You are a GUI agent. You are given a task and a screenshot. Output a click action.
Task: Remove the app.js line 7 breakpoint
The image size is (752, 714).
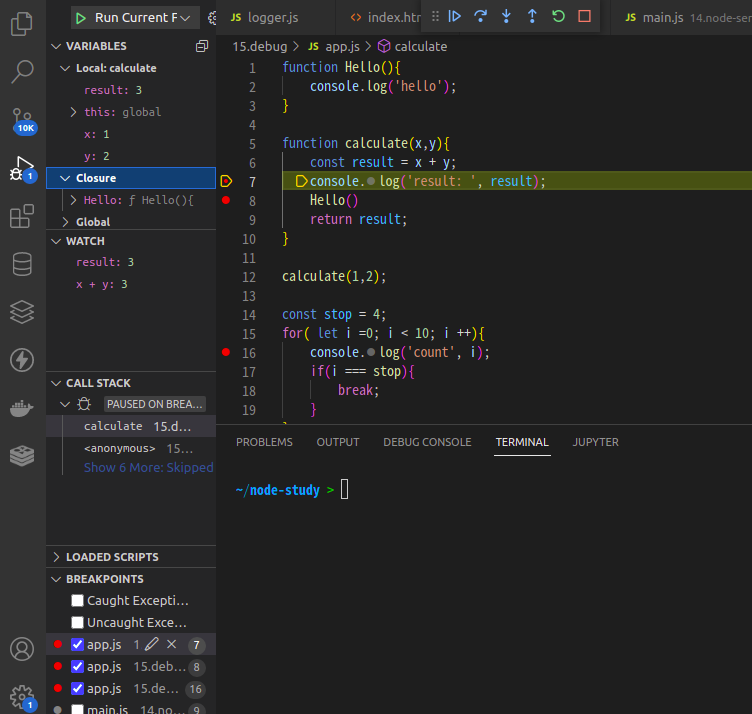[x=172, y=644]
